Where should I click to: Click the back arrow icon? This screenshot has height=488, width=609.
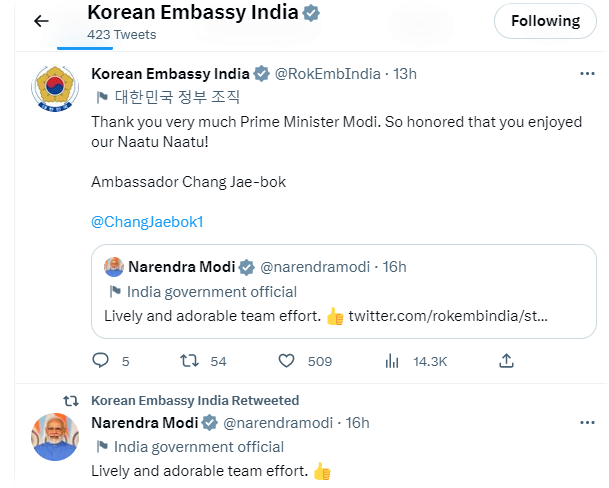[41, 21]
